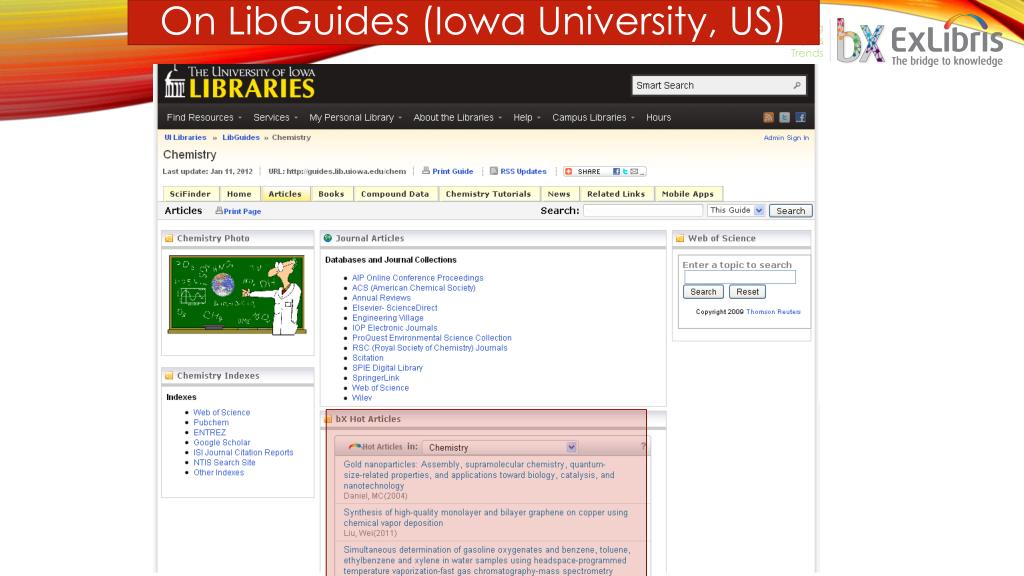The image size is (1024, 576).
Task: Switch to the SciFinder tab
Action: (x=190, y=194)
